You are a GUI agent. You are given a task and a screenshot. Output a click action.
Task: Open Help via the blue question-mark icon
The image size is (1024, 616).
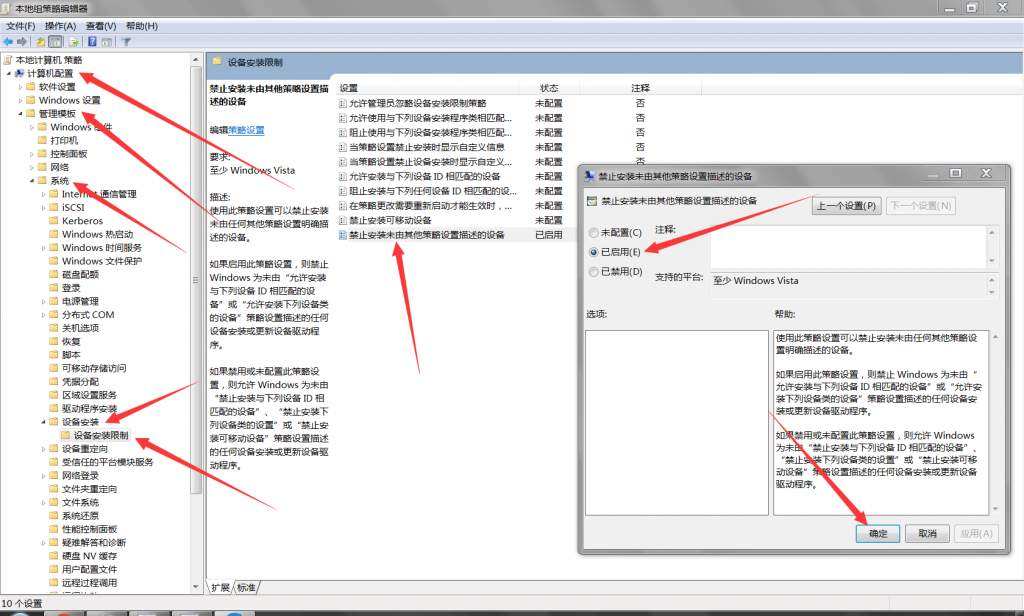92,42
